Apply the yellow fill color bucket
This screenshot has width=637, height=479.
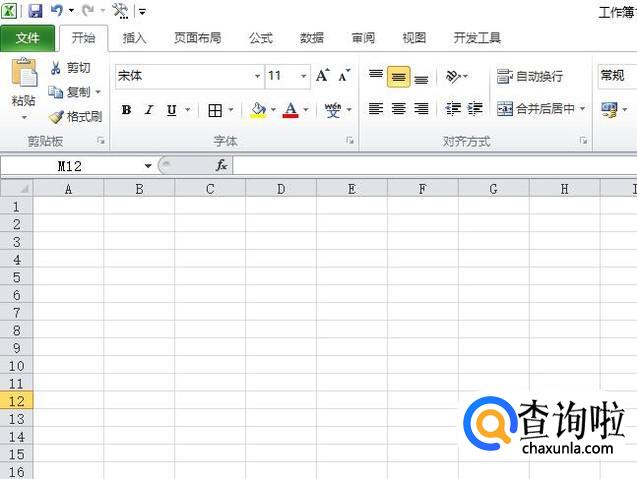pyautogui.click(x=258, y=110)
